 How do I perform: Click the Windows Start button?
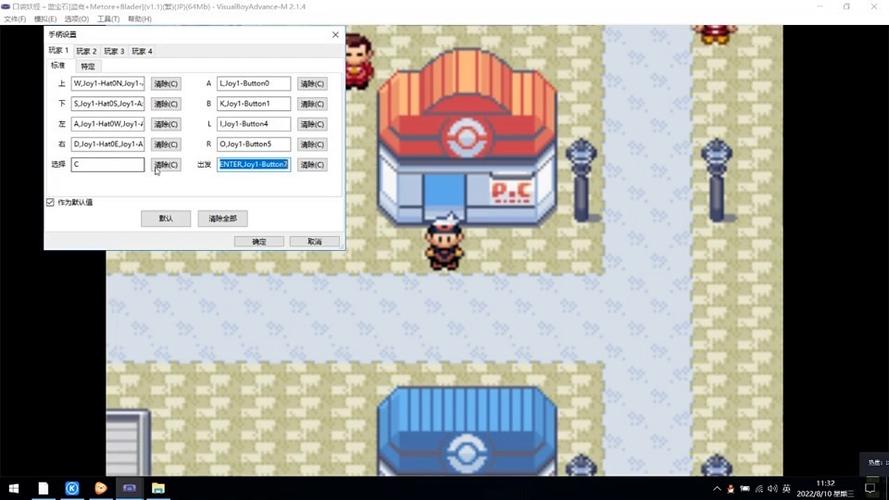tap(12, 488)
